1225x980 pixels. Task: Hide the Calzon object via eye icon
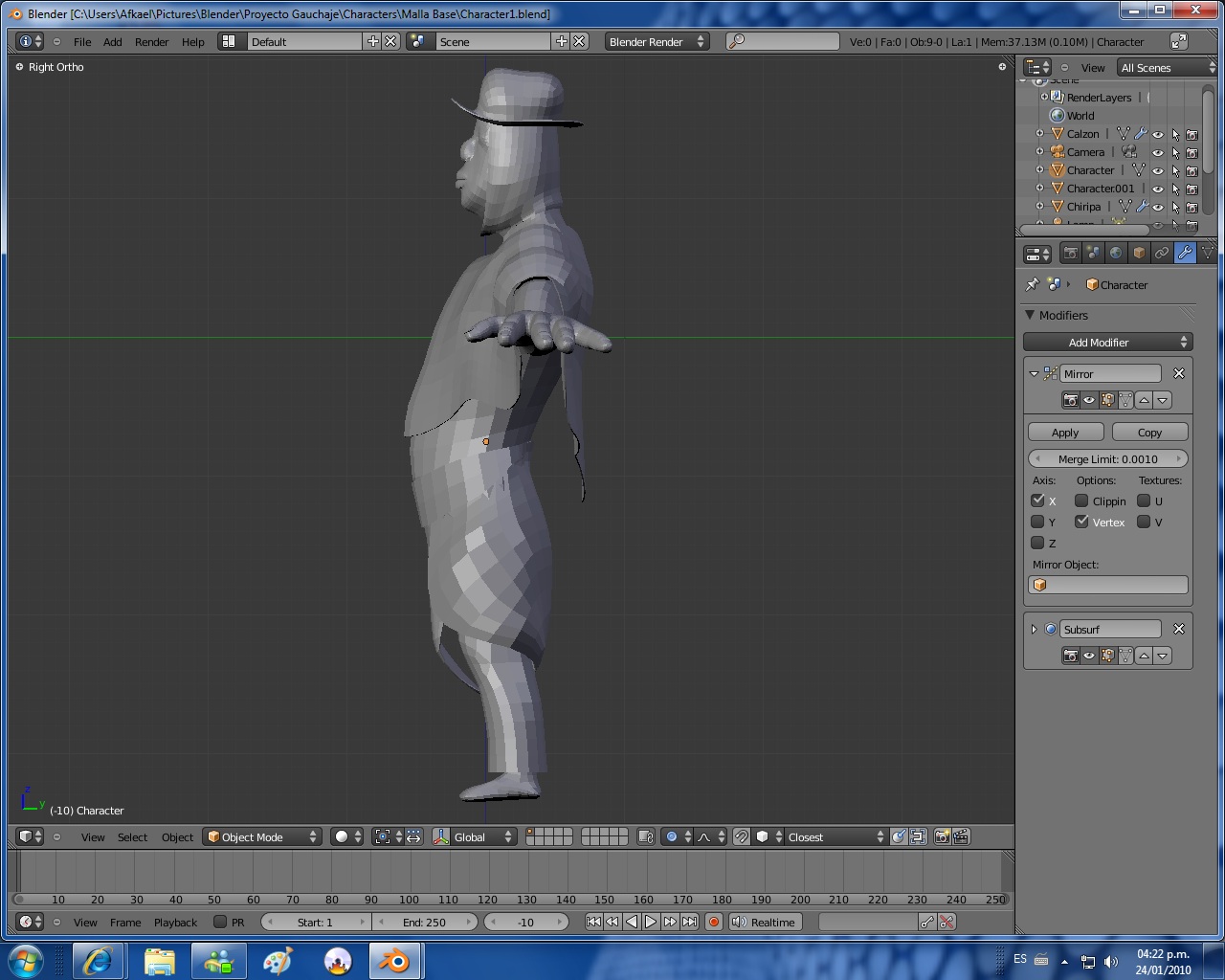click(x=1158, y=134)
